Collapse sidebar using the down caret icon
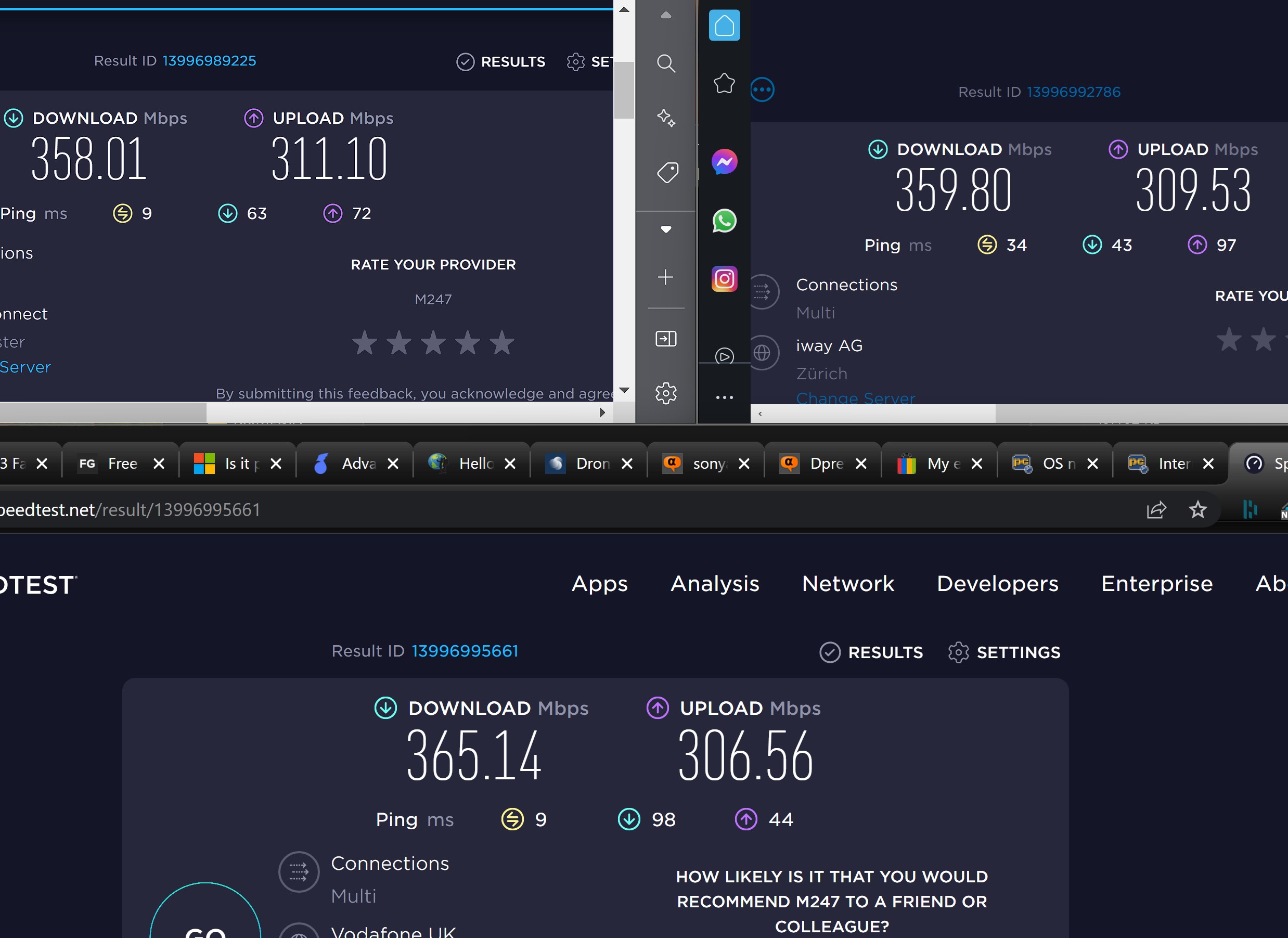This screenshot has height=938, width=1288. click(665, 229)
